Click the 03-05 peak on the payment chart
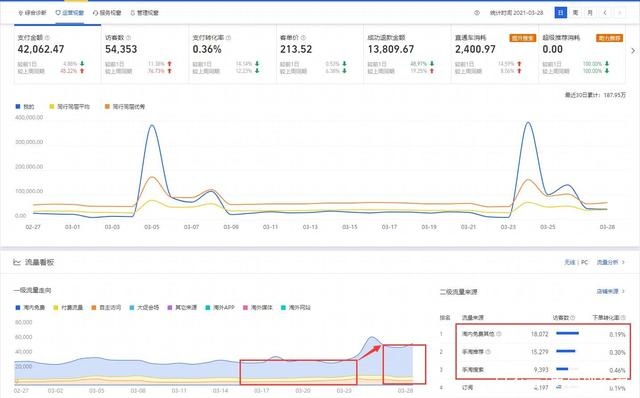This screenshot has width=640, height=398. point(152,125)
